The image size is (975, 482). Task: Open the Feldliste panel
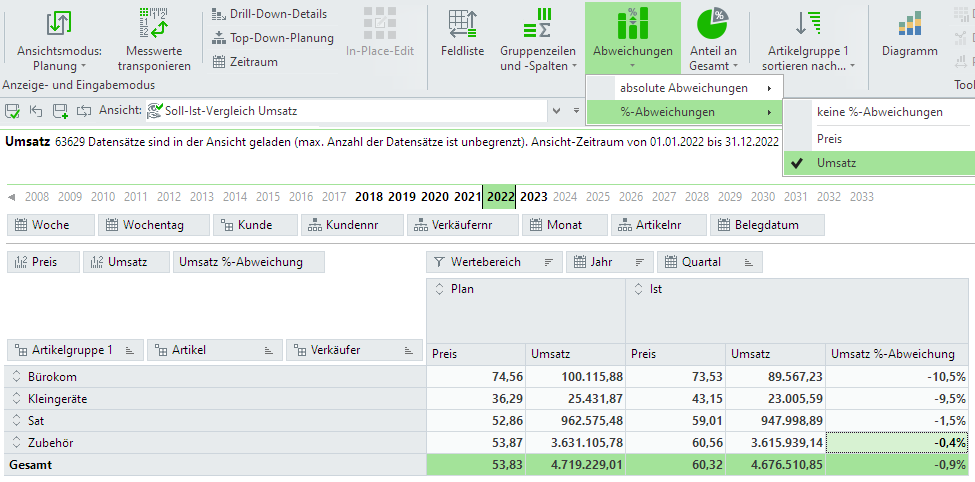pos(462,38)
